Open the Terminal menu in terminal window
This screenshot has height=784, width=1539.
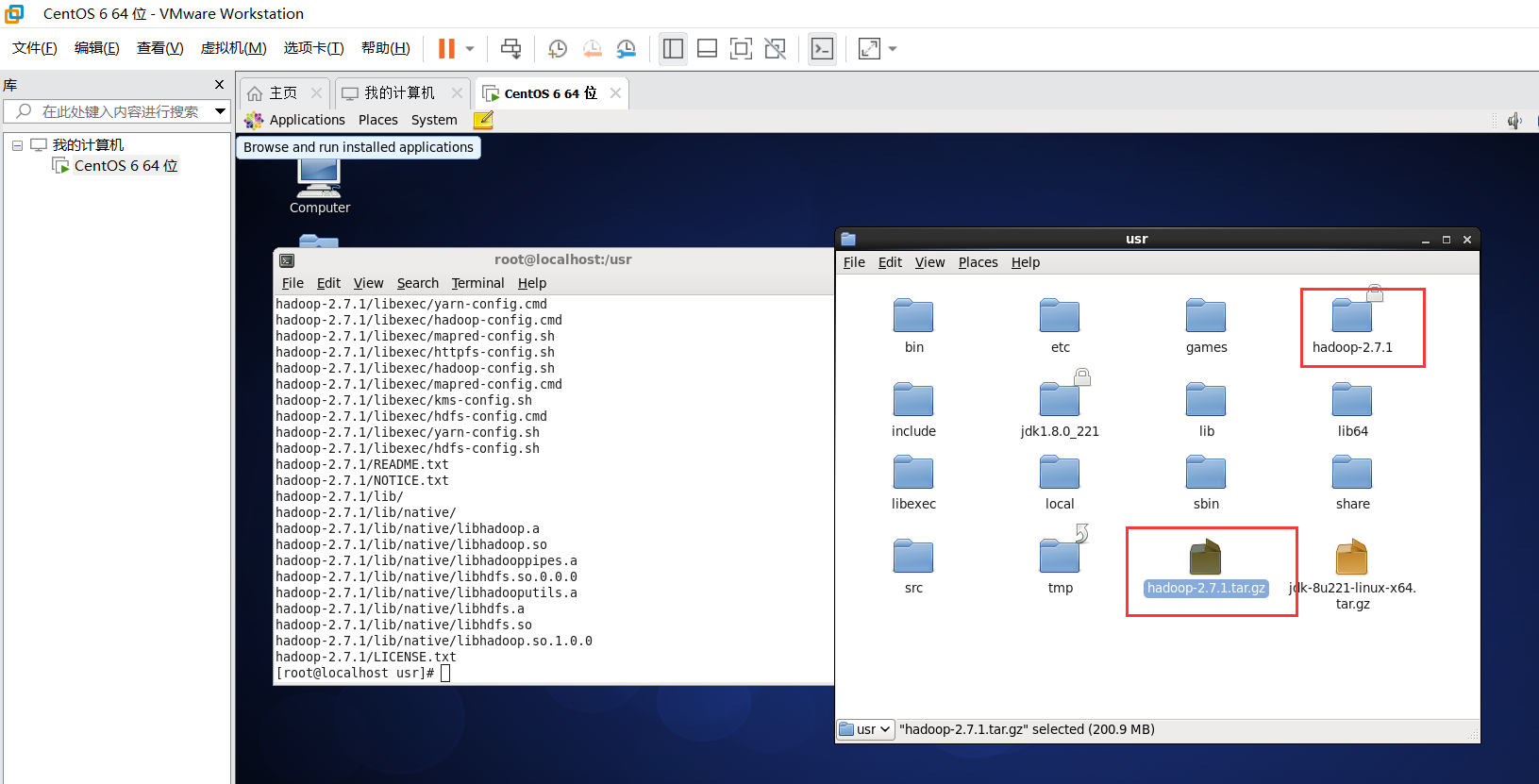coord(477,283)
